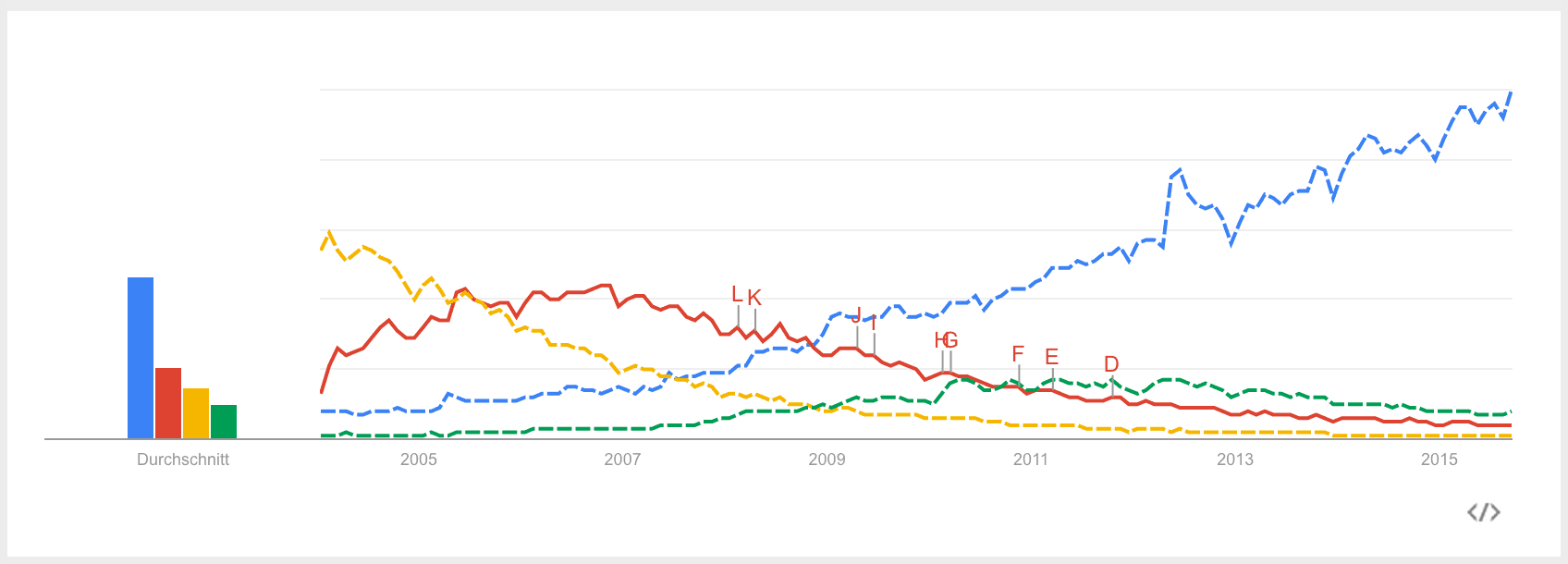The image size is (1568, 564).
Task: Select news marker J on red line
Action: [x=856, y=316]
